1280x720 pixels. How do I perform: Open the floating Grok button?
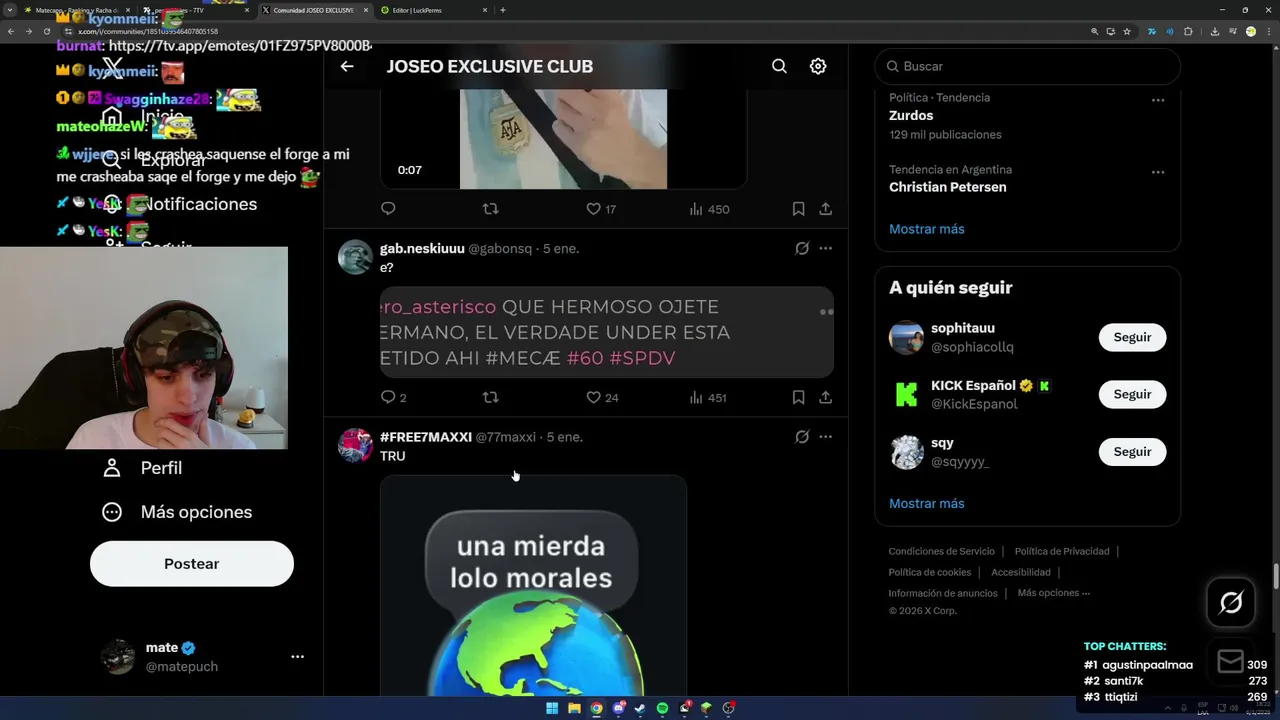(x=1231, y=602)
